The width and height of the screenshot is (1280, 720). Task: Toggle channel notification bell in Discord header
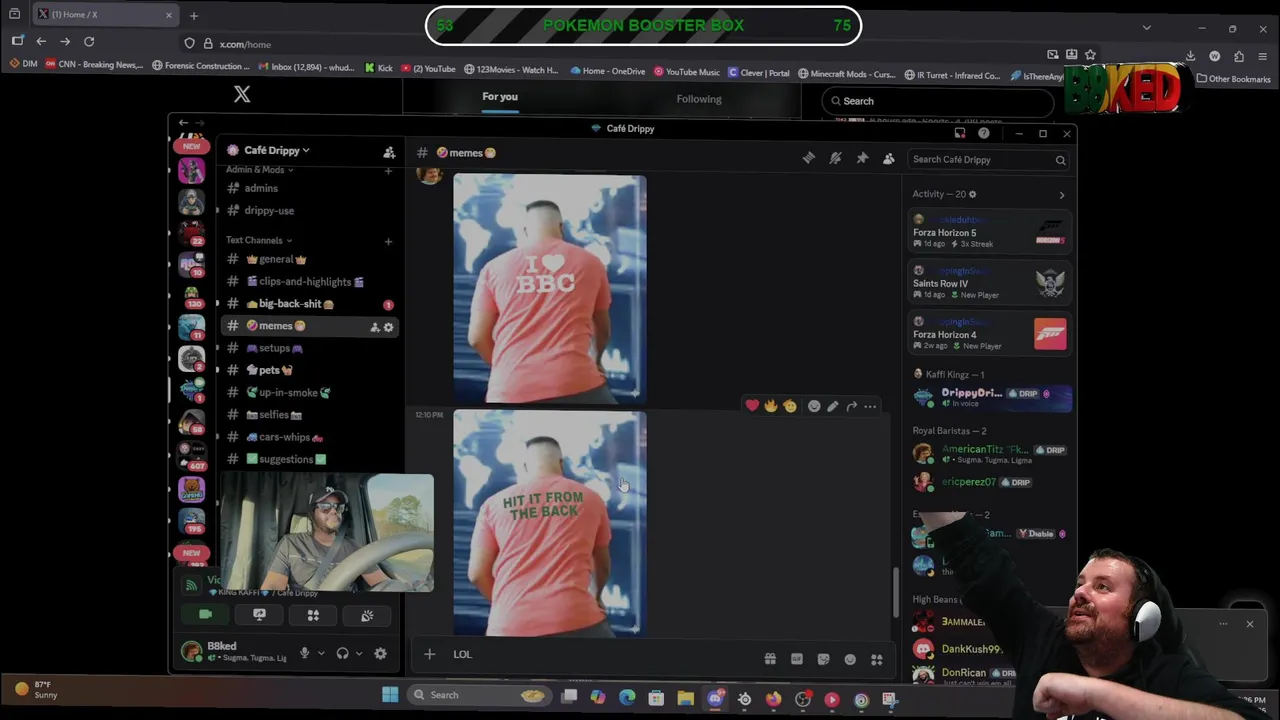click(835, 158)
